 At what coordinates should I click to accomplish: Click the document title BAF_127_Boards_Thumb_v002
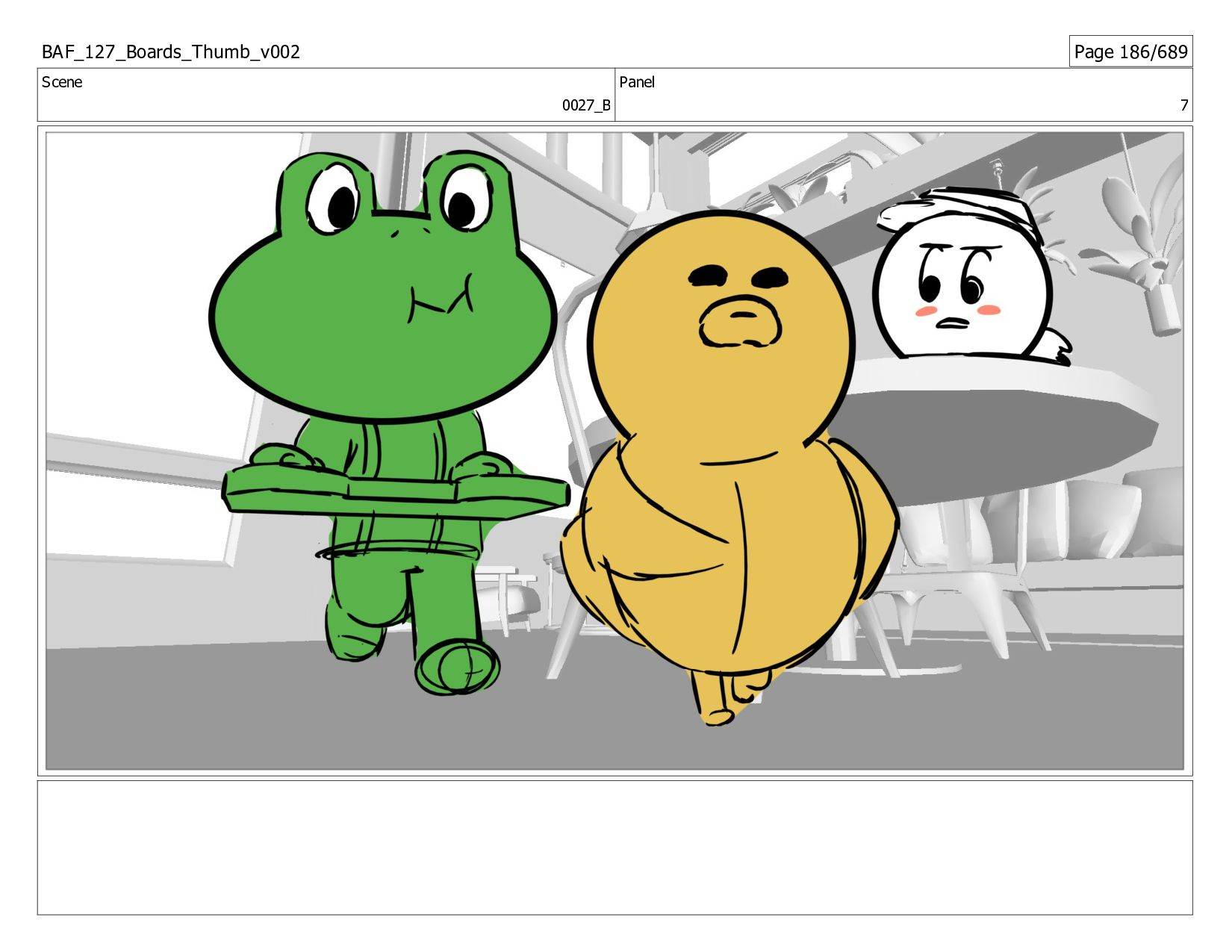171,52
